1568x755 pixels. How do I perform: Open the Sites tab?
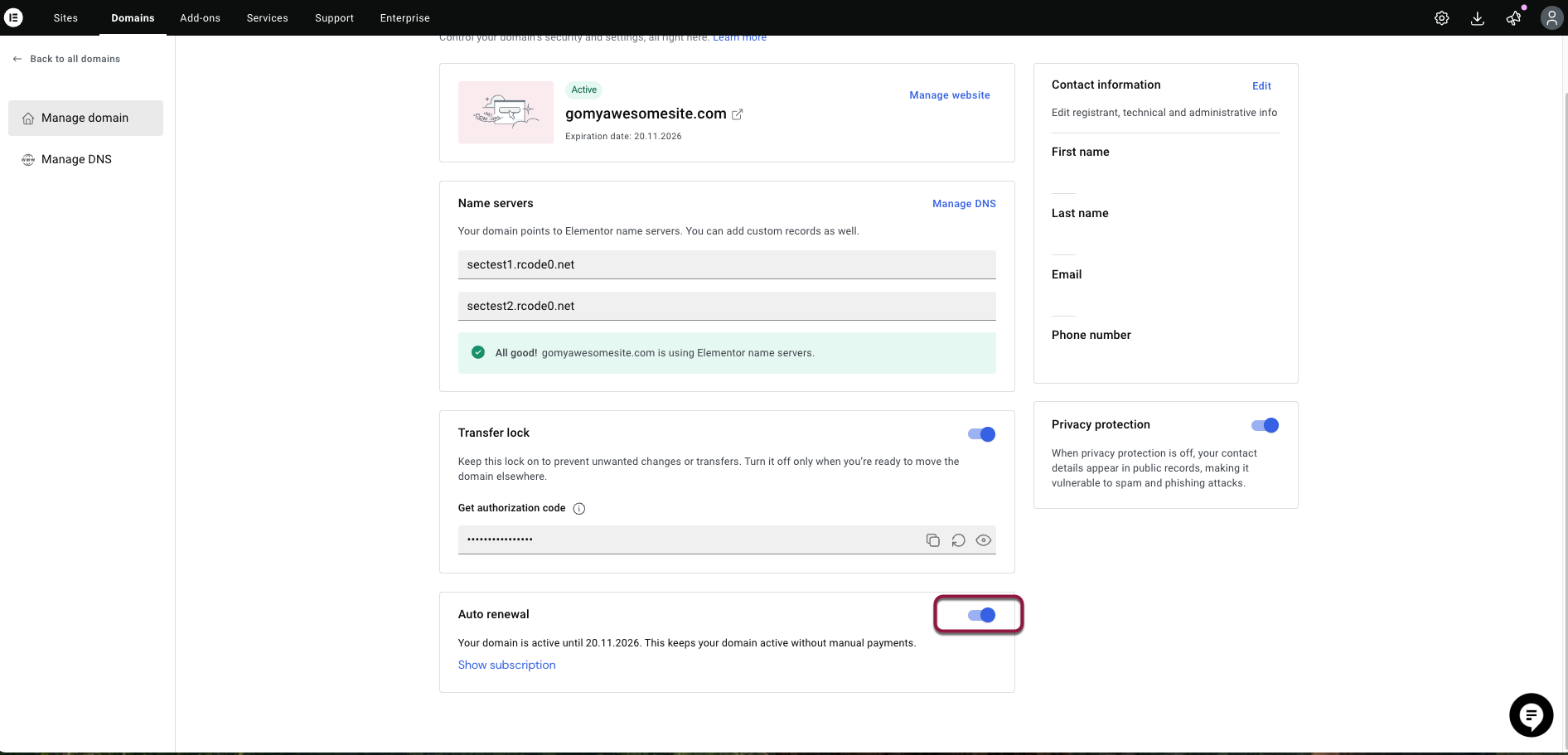pos(65,18)
